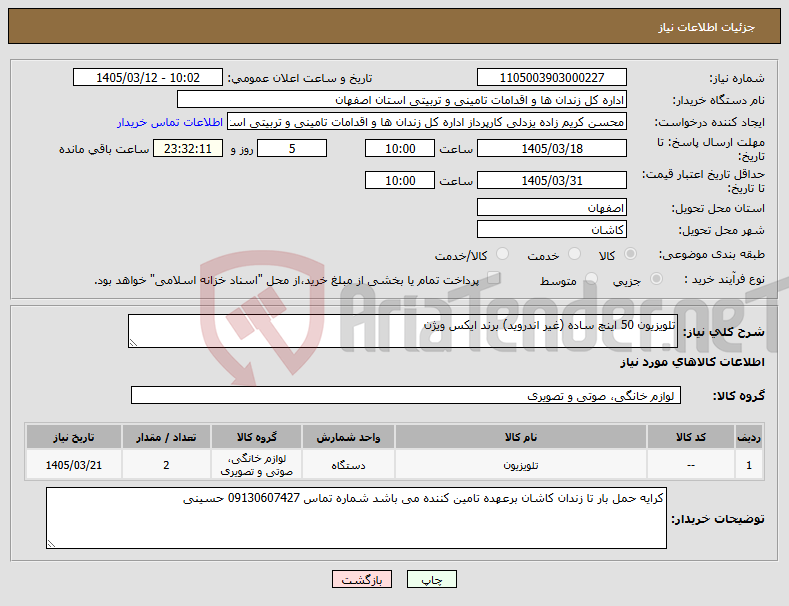Click the نام دستگاه خریدار field
The image size is (789, 606).
[x=402, y=100]
